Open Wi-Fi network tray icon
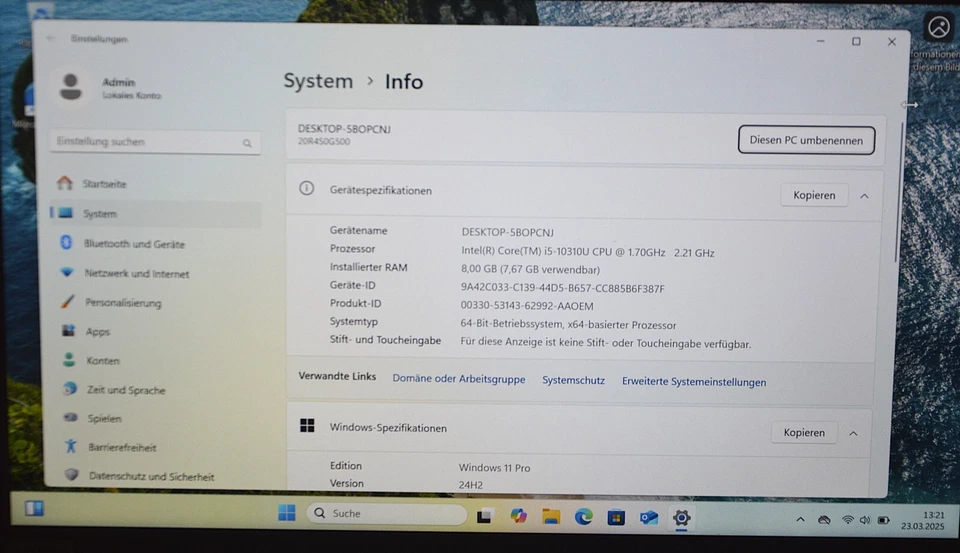Viewport: 960px width, 553px height. coord(848,520)
